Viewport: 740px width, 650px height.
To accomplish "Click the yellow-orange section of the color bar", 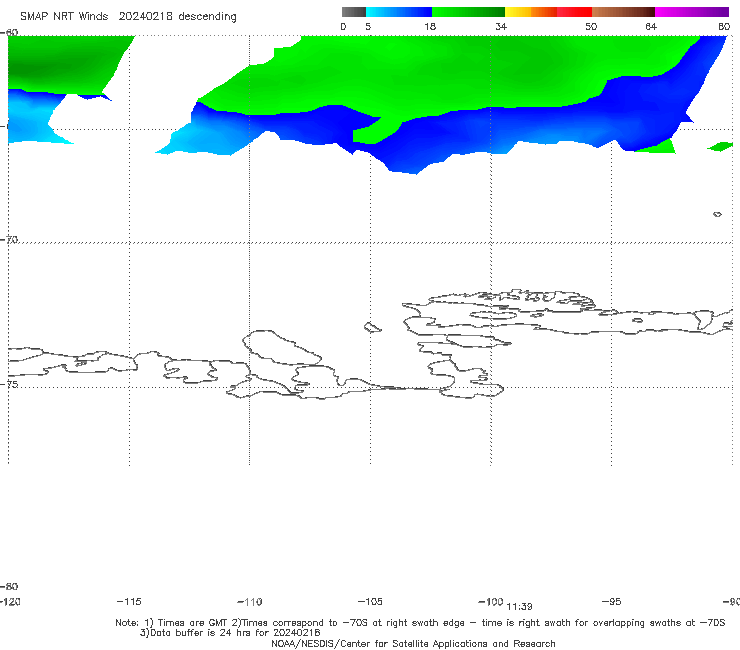I will click(x=531, y=12).
